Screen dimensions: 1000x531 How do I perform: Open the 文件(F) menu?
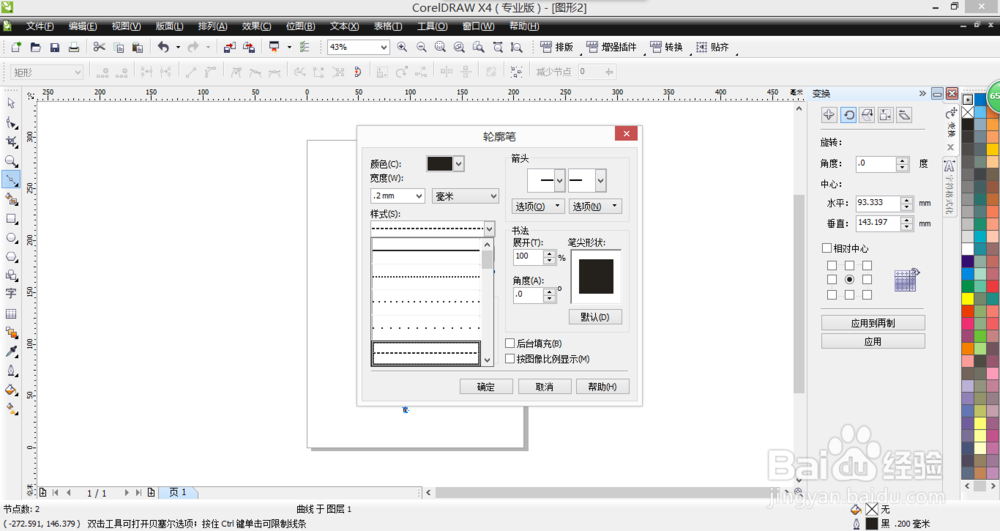[40, 26]
